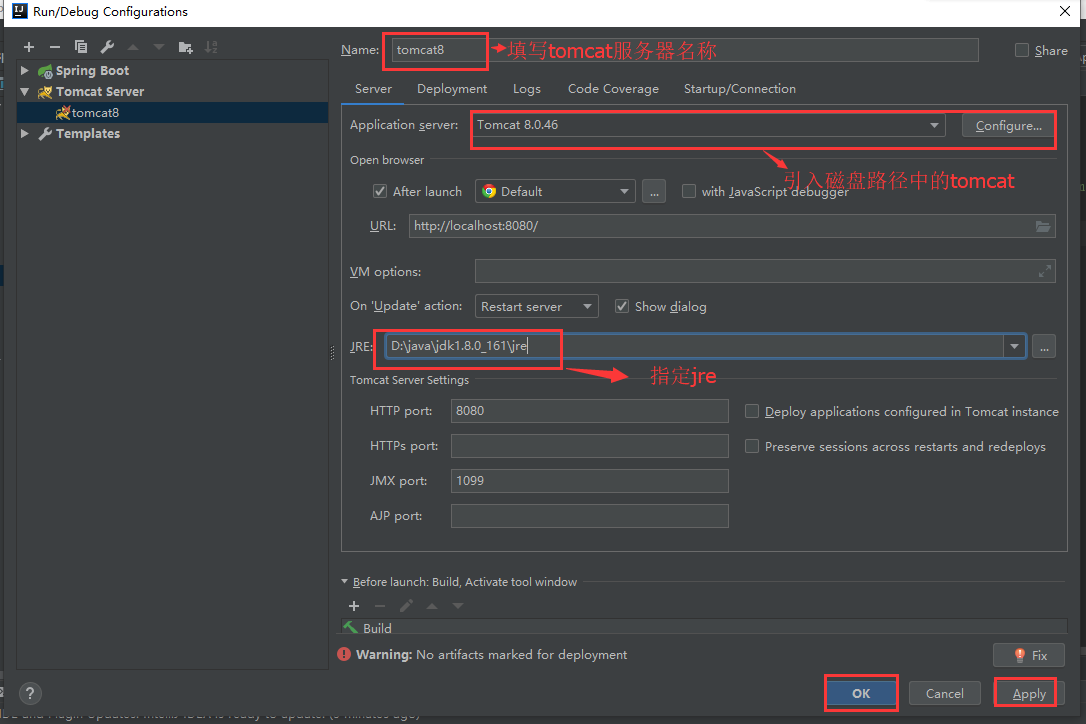Screen dimensions: 1086x724
Task: Expand the Spring Boot tree node
Action: click(x=25, y=71)
